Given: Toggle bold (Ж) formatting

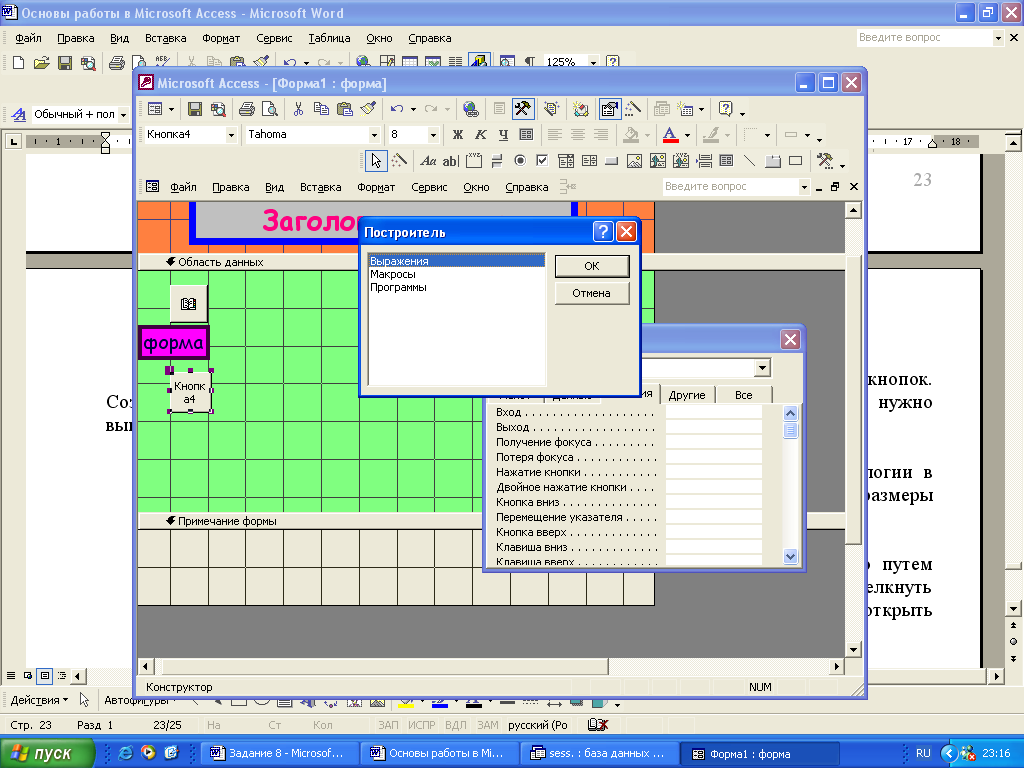Looking at the screenshot, I should (457, 135).
